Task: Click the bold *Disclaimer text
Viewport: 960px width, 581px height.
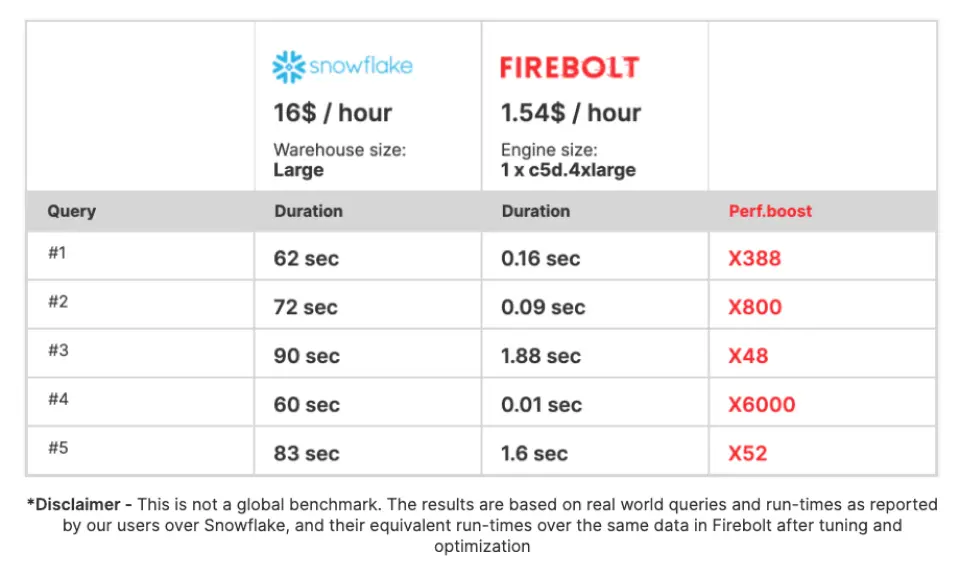Action: tap(78, 505)
